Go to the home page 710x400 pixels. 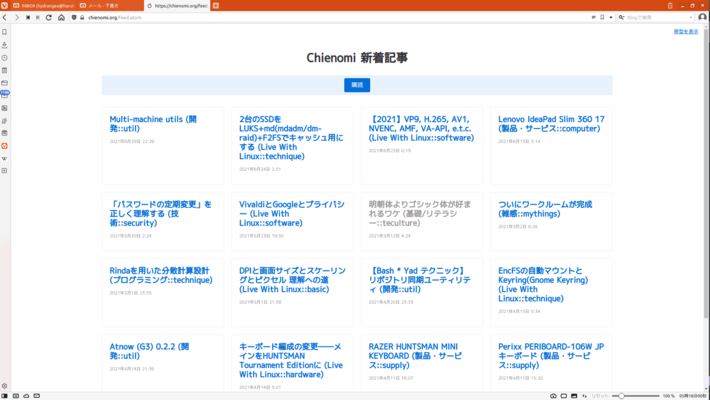click(61, 18)
